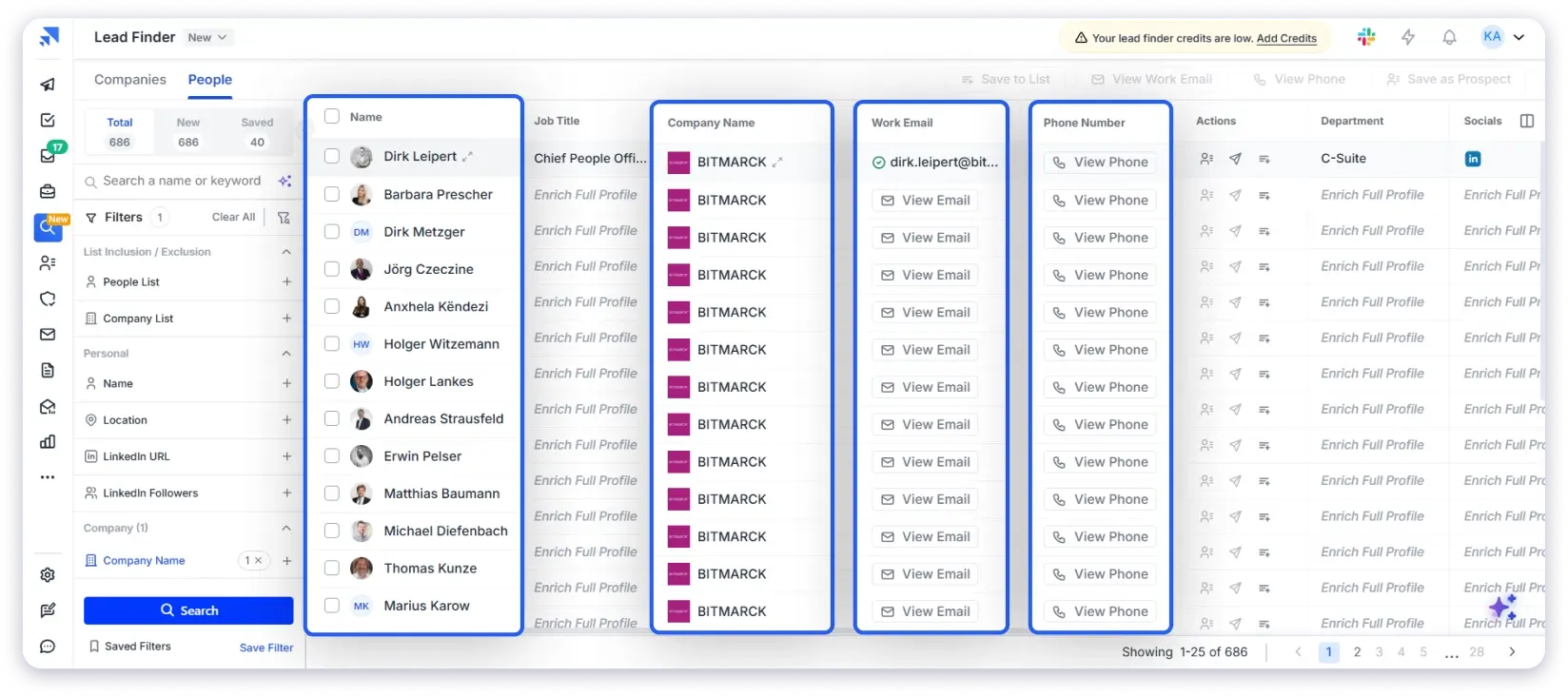Check the box for Thomas Kunze
Image resolution: width=1568 pixels, height=696 pixels.
click(x=332, y=568)
